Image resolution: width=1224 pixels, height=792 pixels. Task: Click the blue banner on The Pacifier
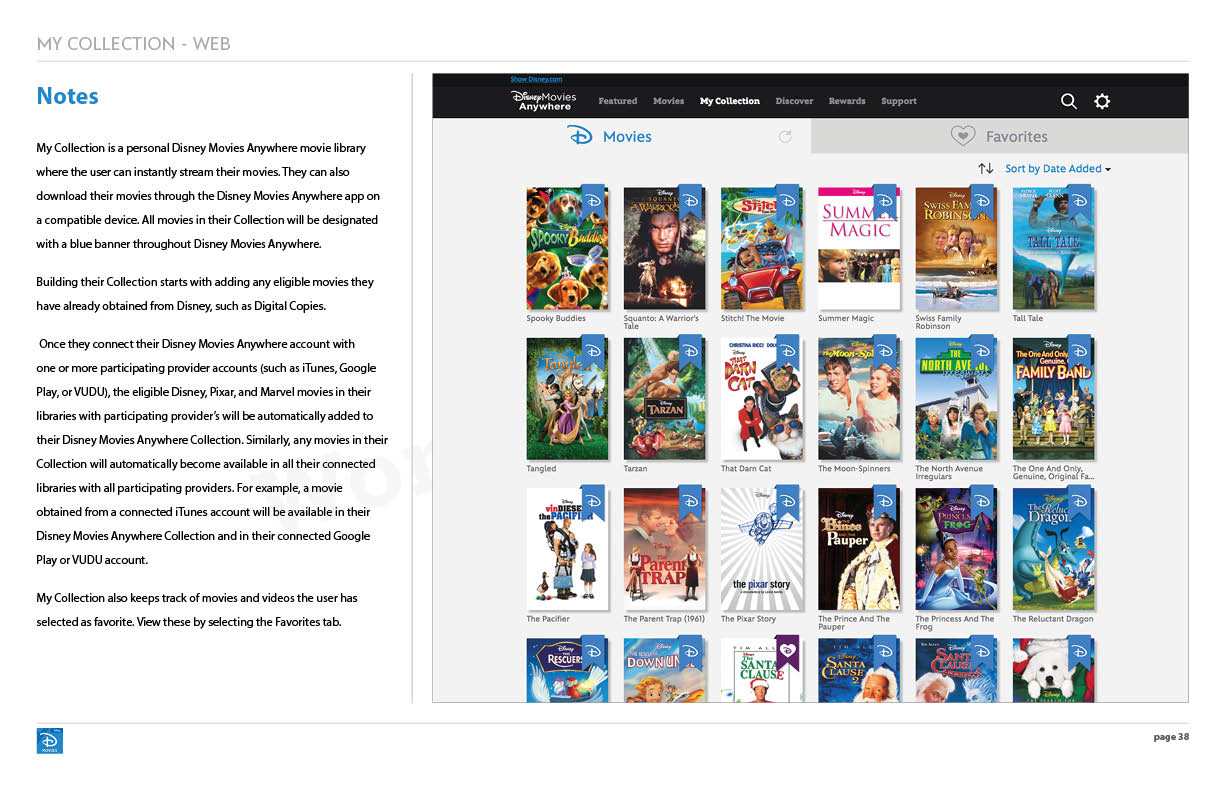pos(593,503)
